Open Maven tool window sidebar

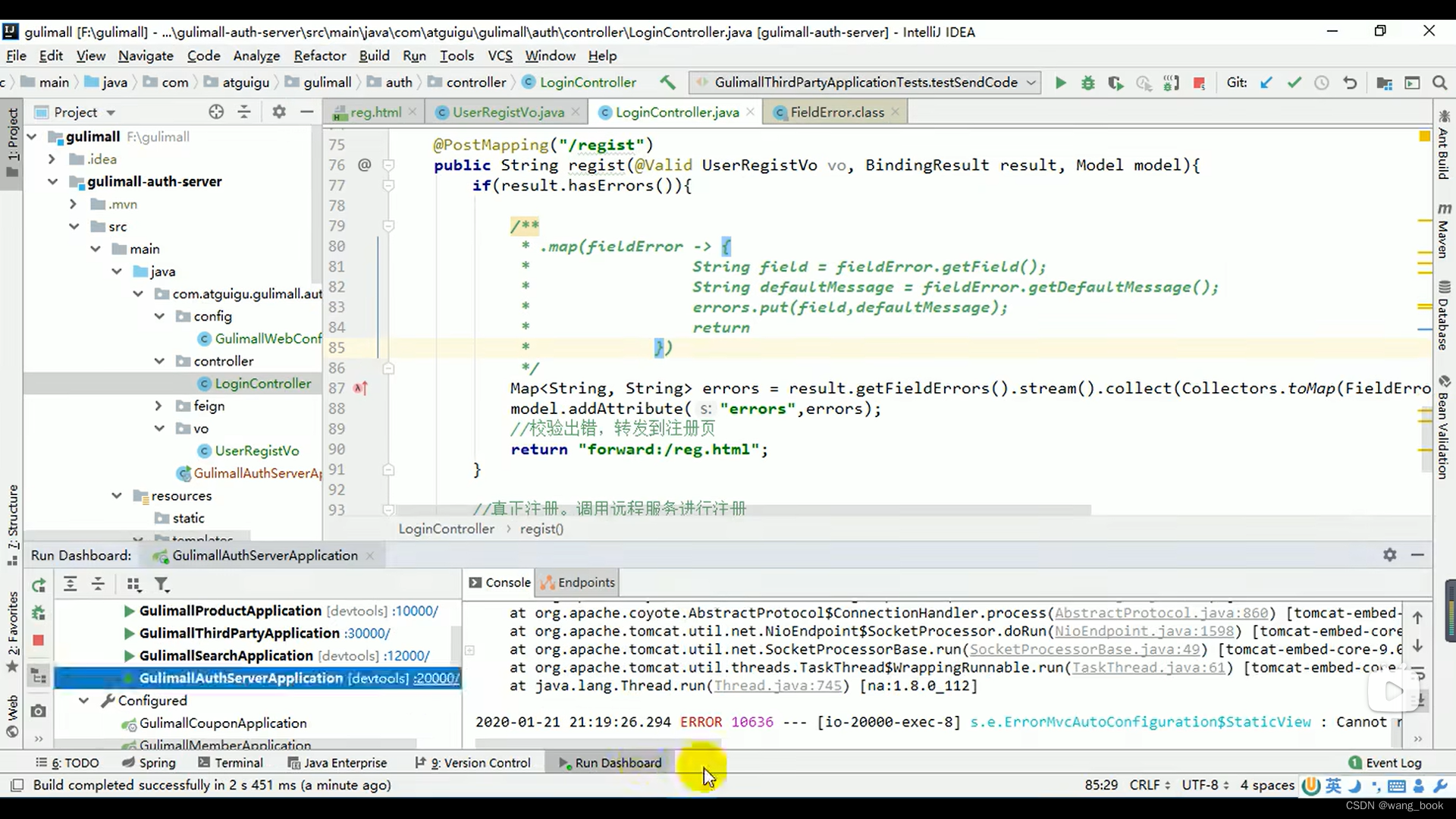[x=1444, y=231]
